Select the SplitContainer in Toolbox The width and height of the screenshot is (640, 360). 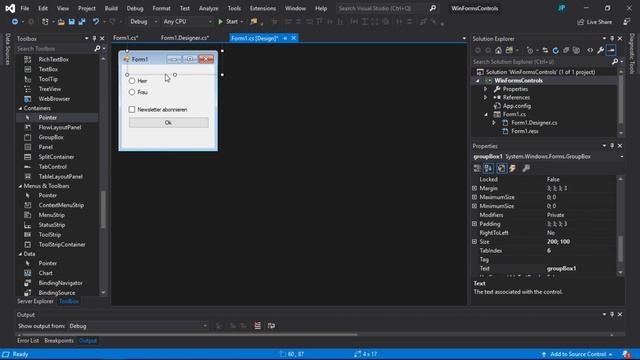[x=56, y=157]
